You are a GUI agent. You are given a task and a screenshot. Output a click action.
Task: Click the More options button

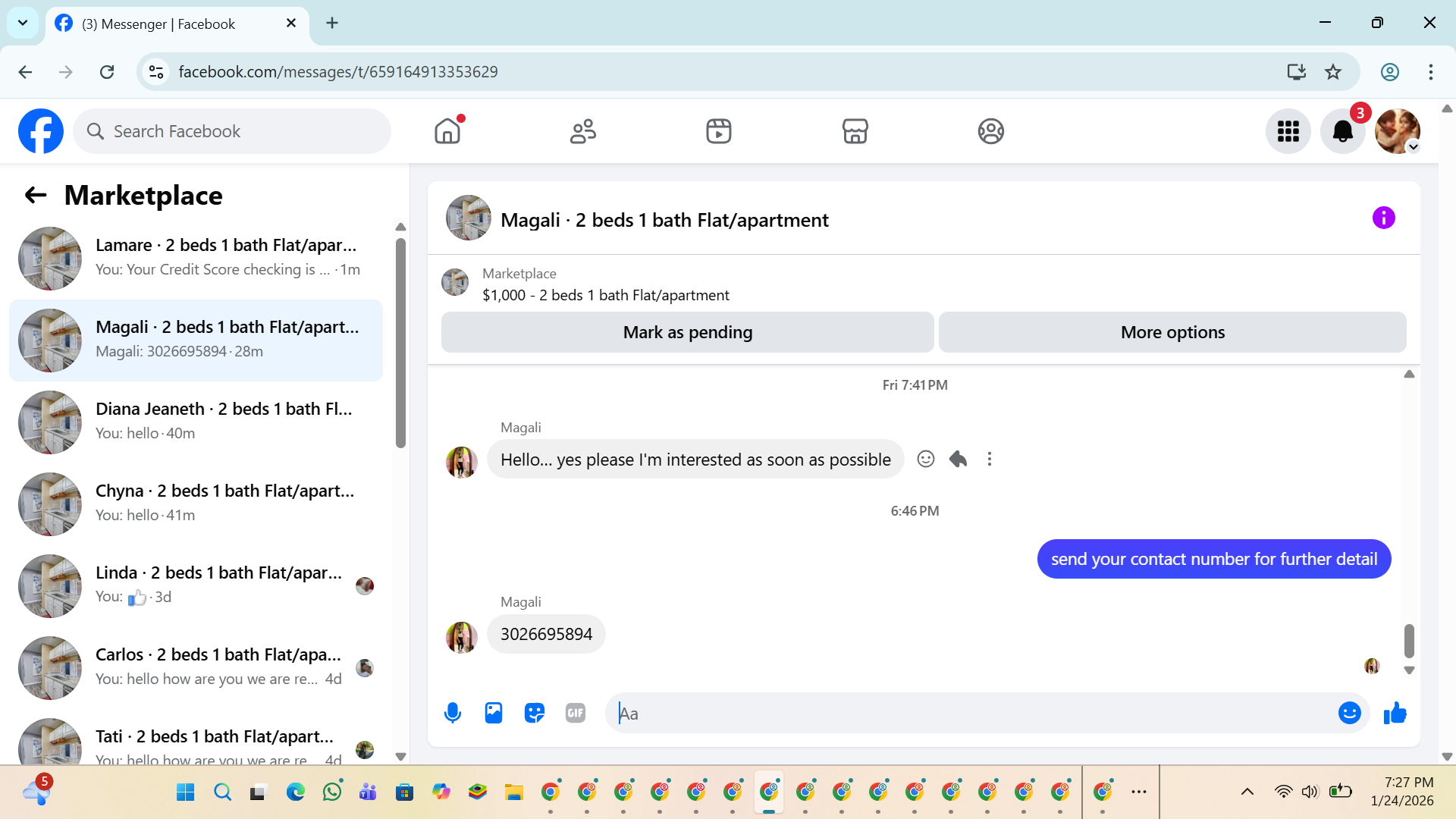[x=1172, y=332]
